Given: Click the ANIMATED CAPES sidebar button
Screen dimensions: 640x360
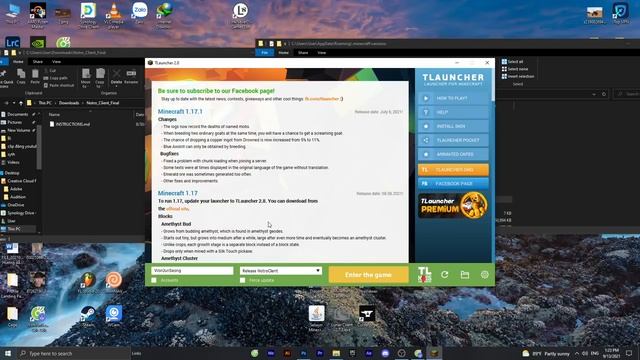Looking at the screenshot, I should coord(453,154).
